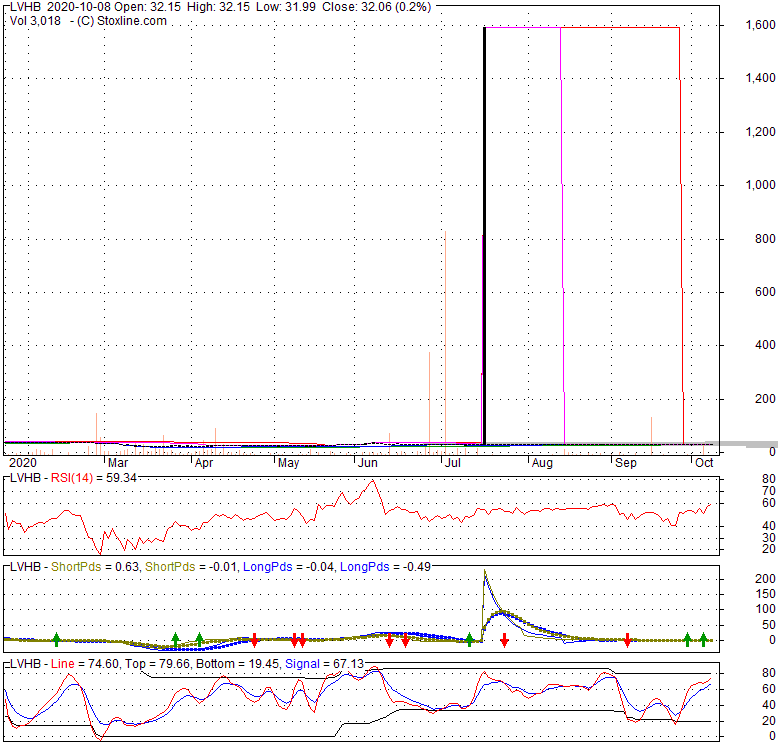Click the 'LongPds = -0.49' legend entry

tap(386, 567)
